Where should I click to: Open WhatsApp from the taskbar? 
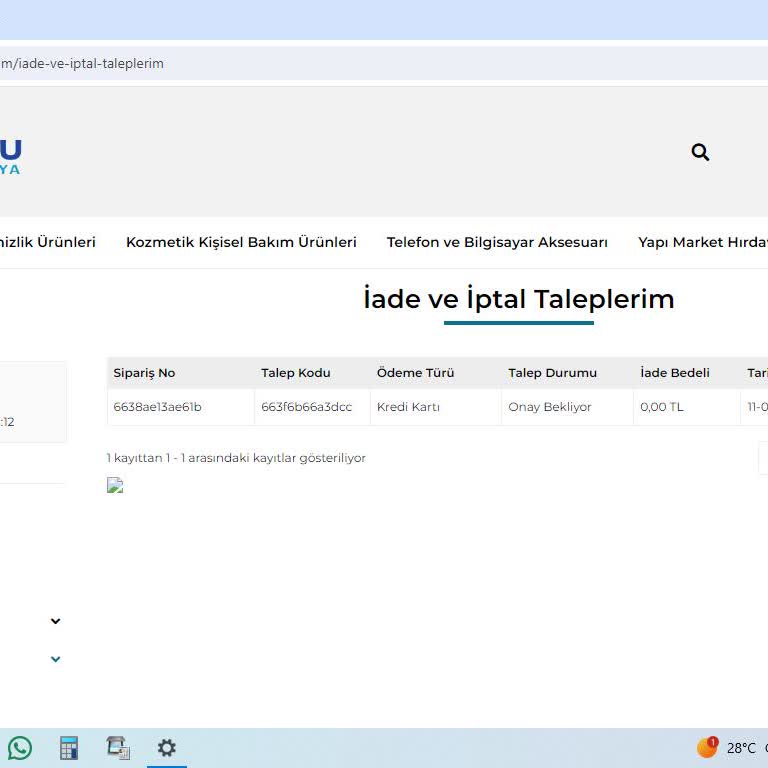pyautogui.click(x=20, y=748)
